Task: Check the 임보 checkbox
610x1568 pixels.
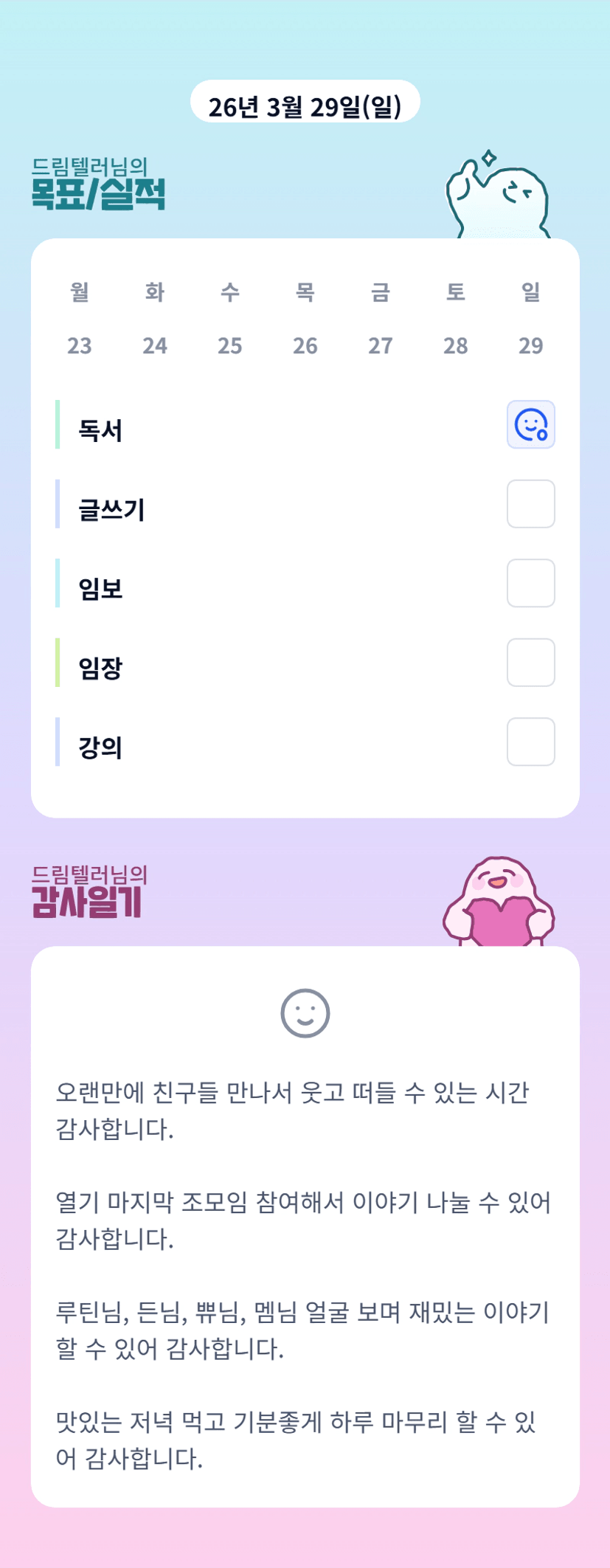Action: (530, 583)
